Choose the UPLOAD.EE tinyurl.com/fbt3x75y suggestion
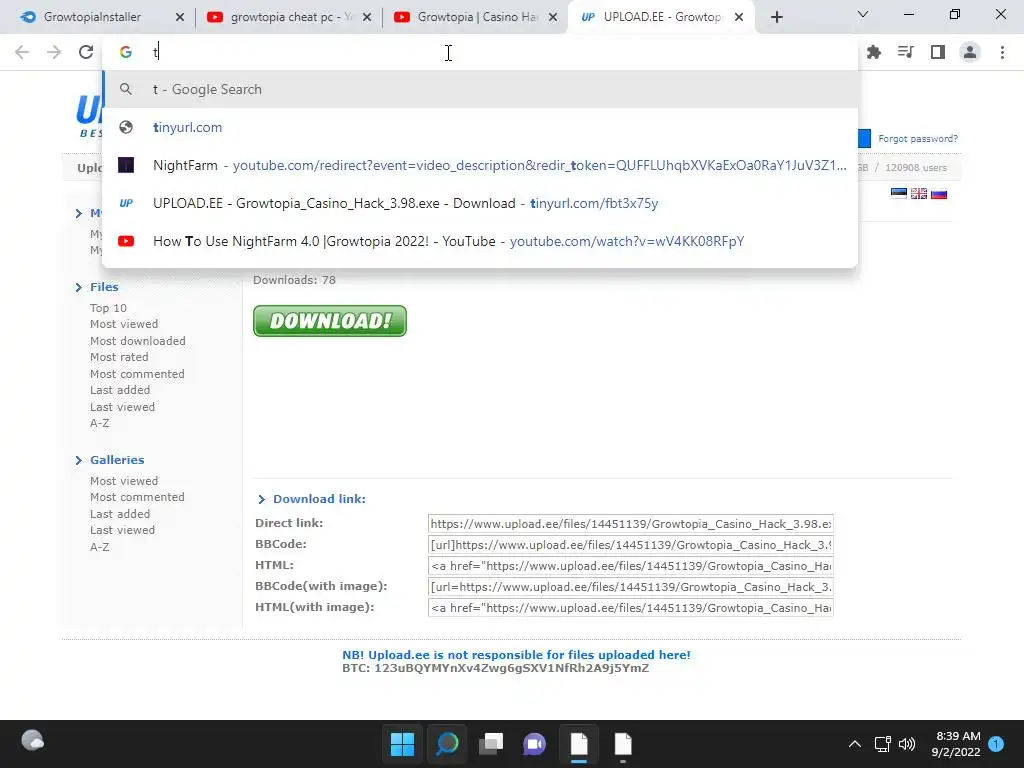The width and height of the screenshot is (1024, 768). coord(480,203)
